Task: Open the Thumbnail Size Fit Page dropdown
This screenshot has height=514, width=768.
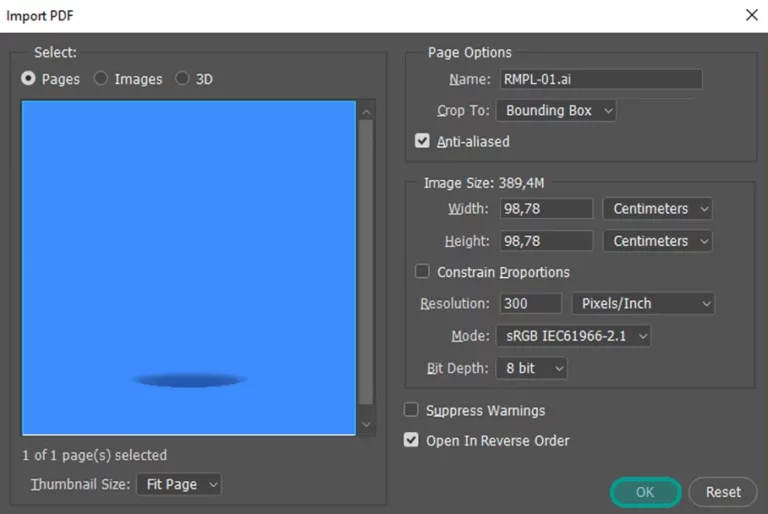Action: (179, 485)
